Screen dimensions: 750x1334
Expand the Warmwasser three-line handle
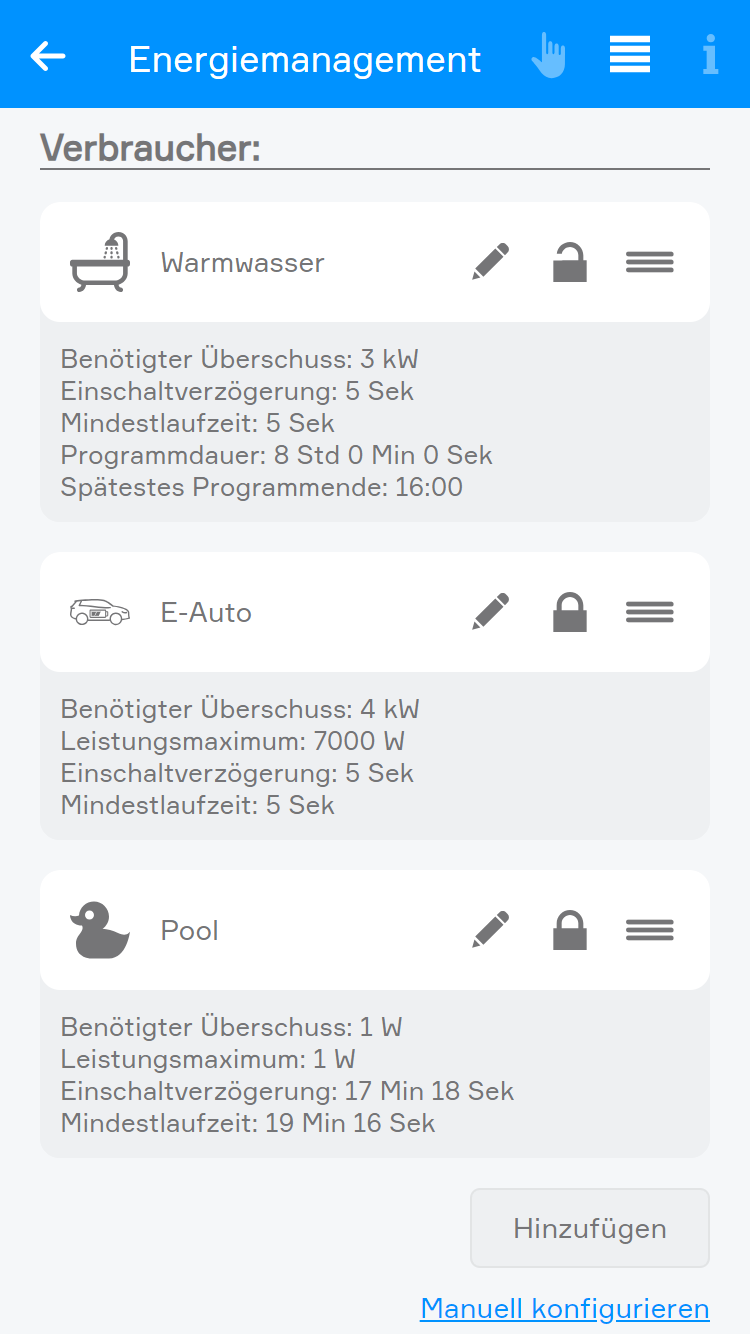click(650, 262)
